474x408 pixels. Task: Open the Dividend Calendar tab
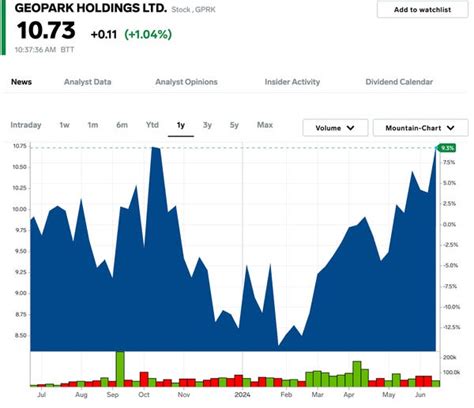click(399, 82)
